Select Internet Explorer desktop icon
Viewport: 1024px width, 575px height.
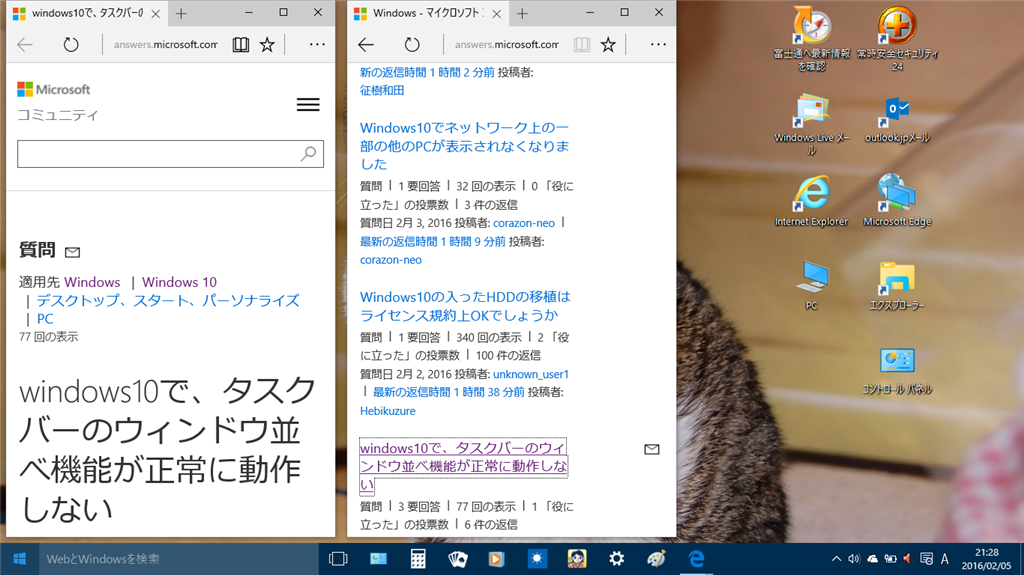pyautogui.click(x=812, y=201)
